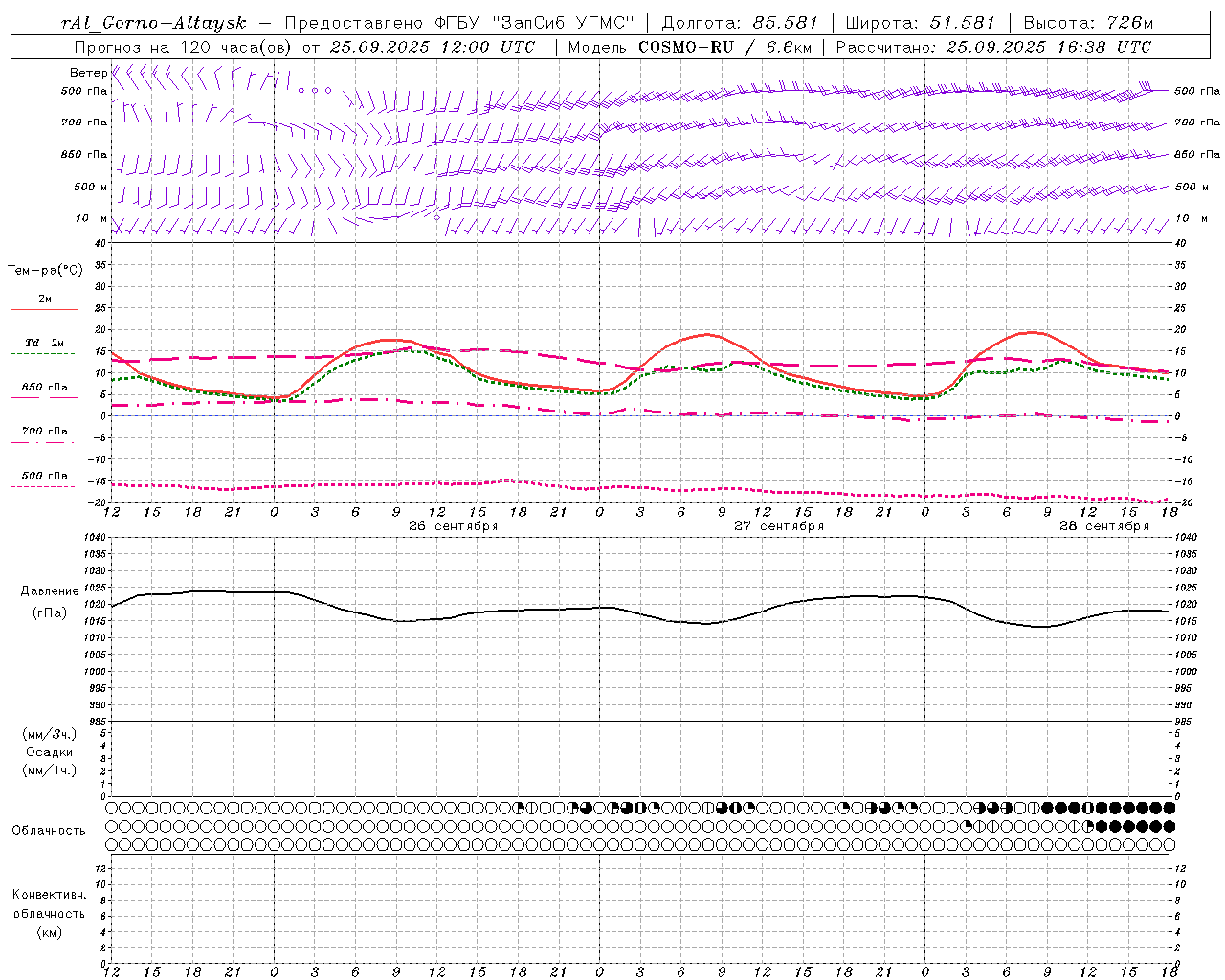Click the Осадки precipitation label

click(x=50, y=752)
